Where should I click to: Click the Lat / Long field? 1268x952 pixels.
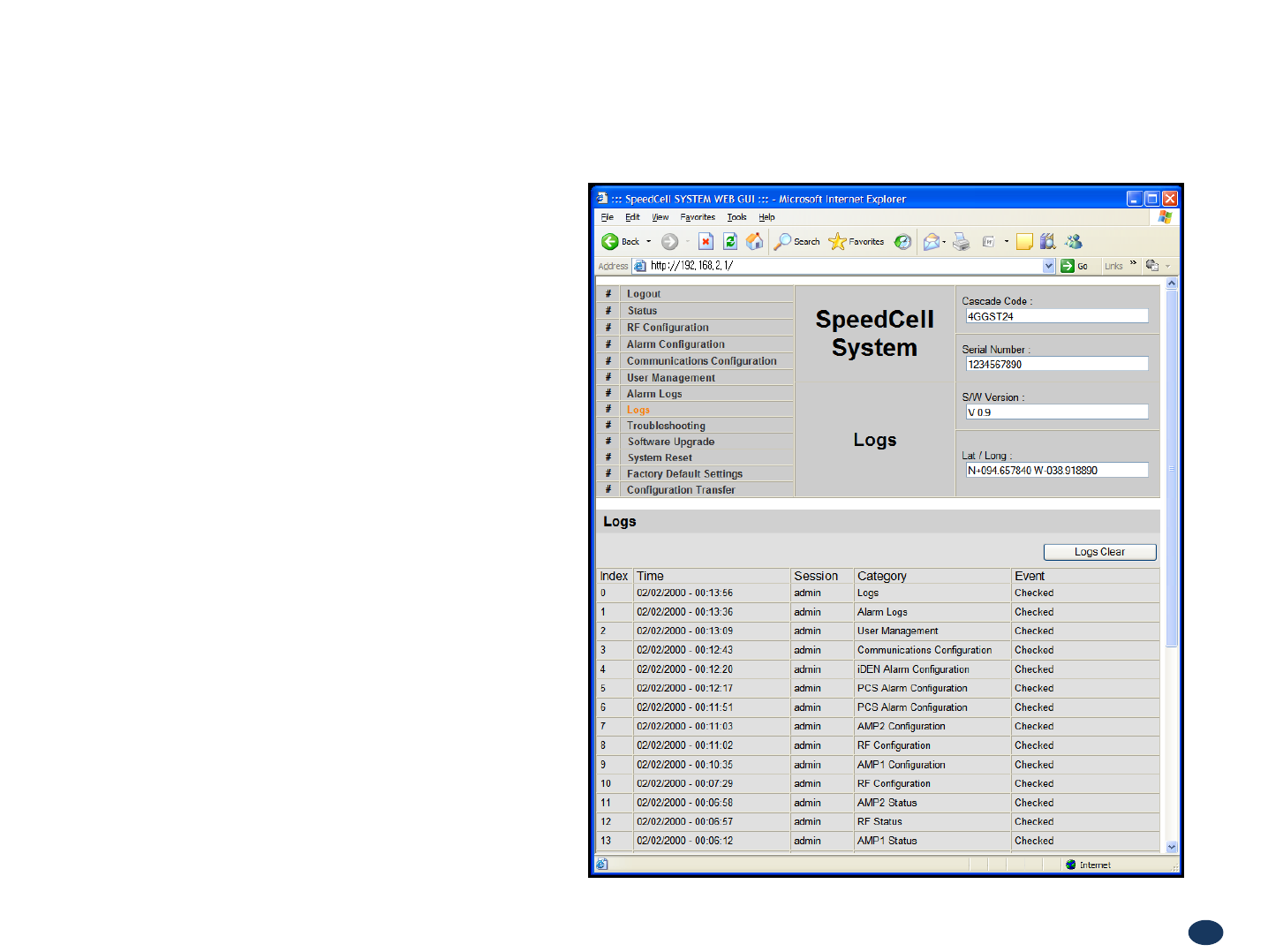click(x=1057, y=470)
